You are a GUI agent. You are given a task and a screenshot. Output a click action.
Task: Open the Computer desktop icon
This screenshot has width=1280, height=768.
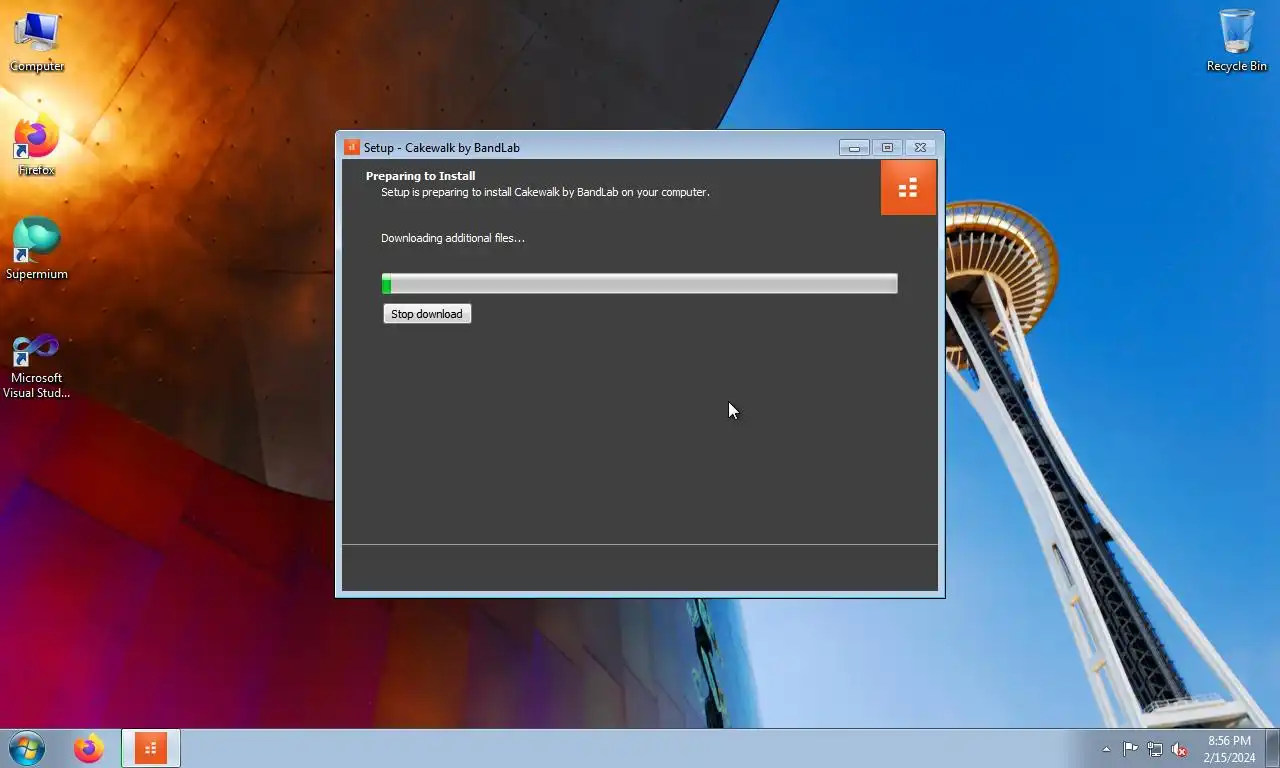coord(37,42)
